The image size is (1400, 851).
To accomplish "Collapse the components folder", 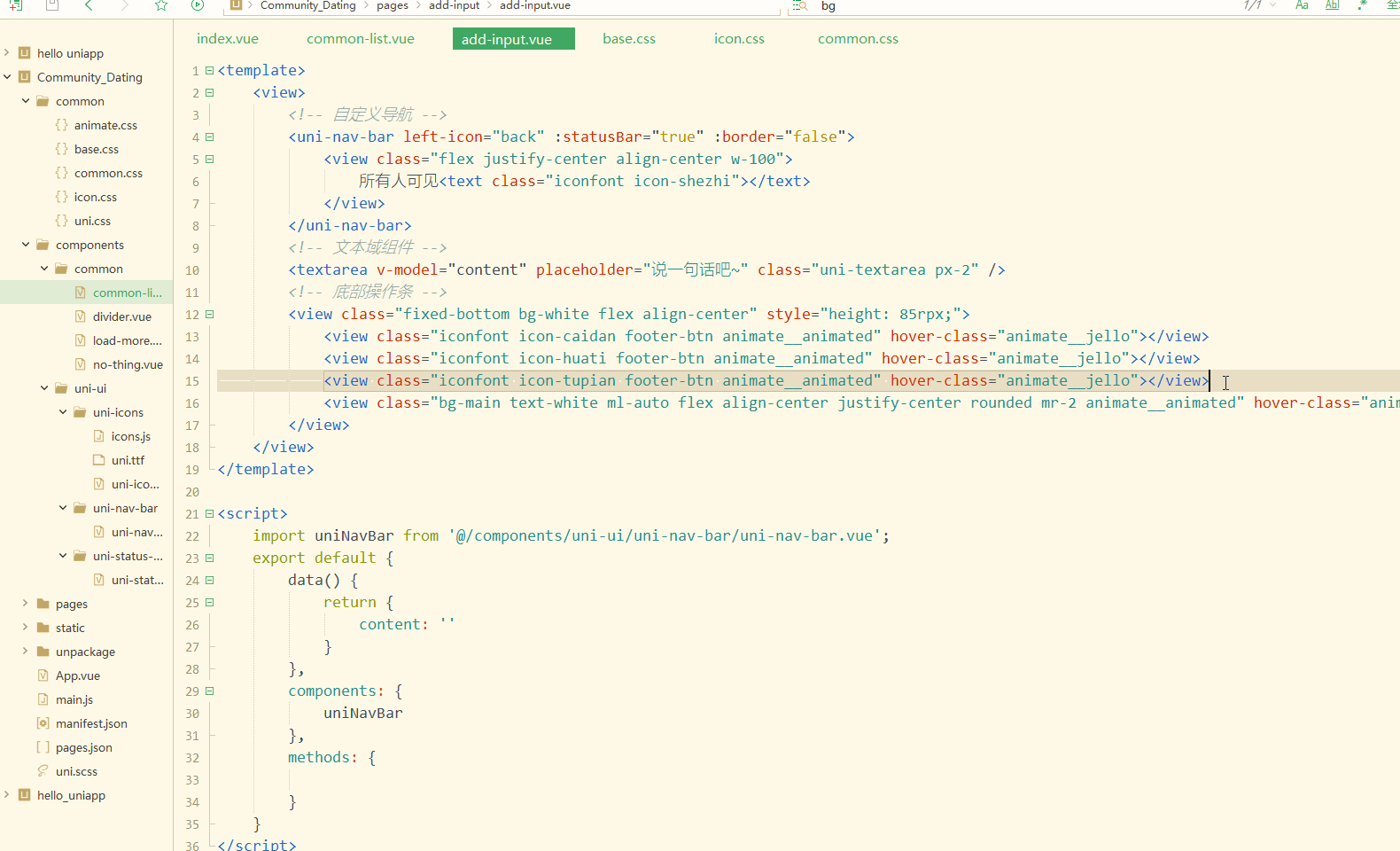I will pos(26,245).
